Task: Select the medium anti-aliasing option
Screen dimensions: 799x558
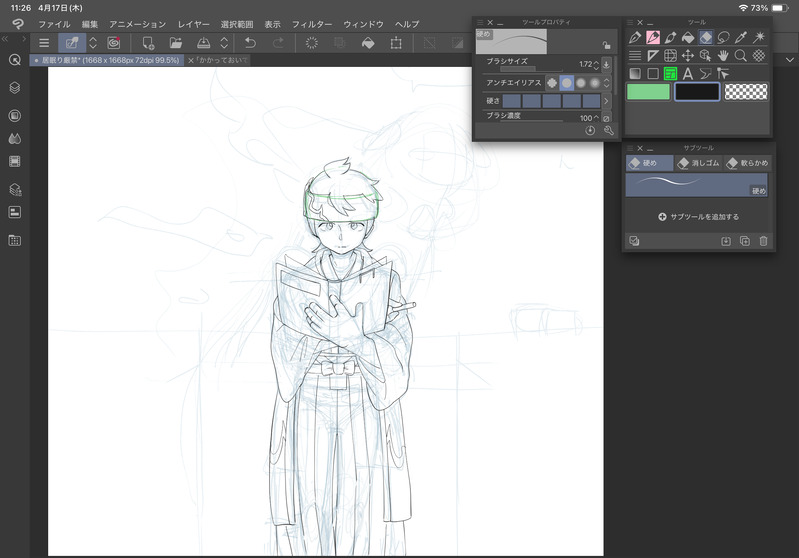Action: tap(581, 83)
